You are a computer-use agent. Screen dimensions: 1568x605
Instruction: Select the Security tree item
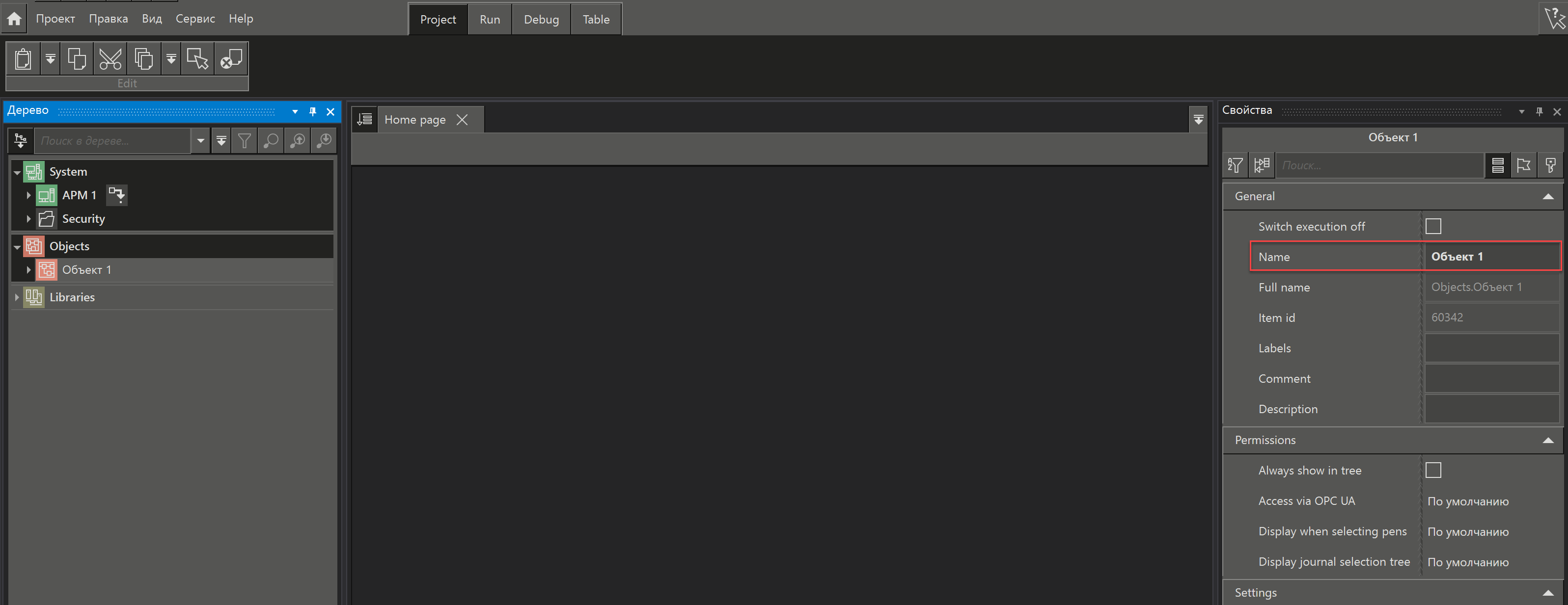click(x=83, y=219)
